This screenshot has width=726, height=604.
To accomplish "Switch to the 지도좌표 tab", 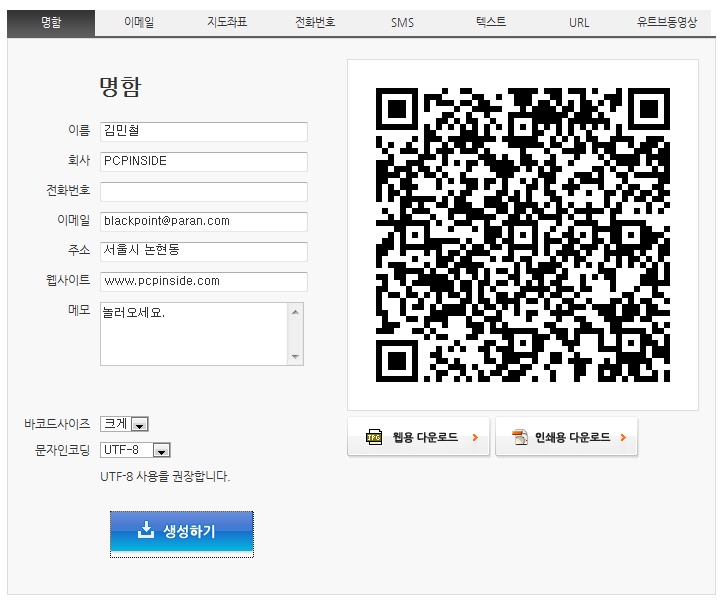I will [x=227, y=23].
